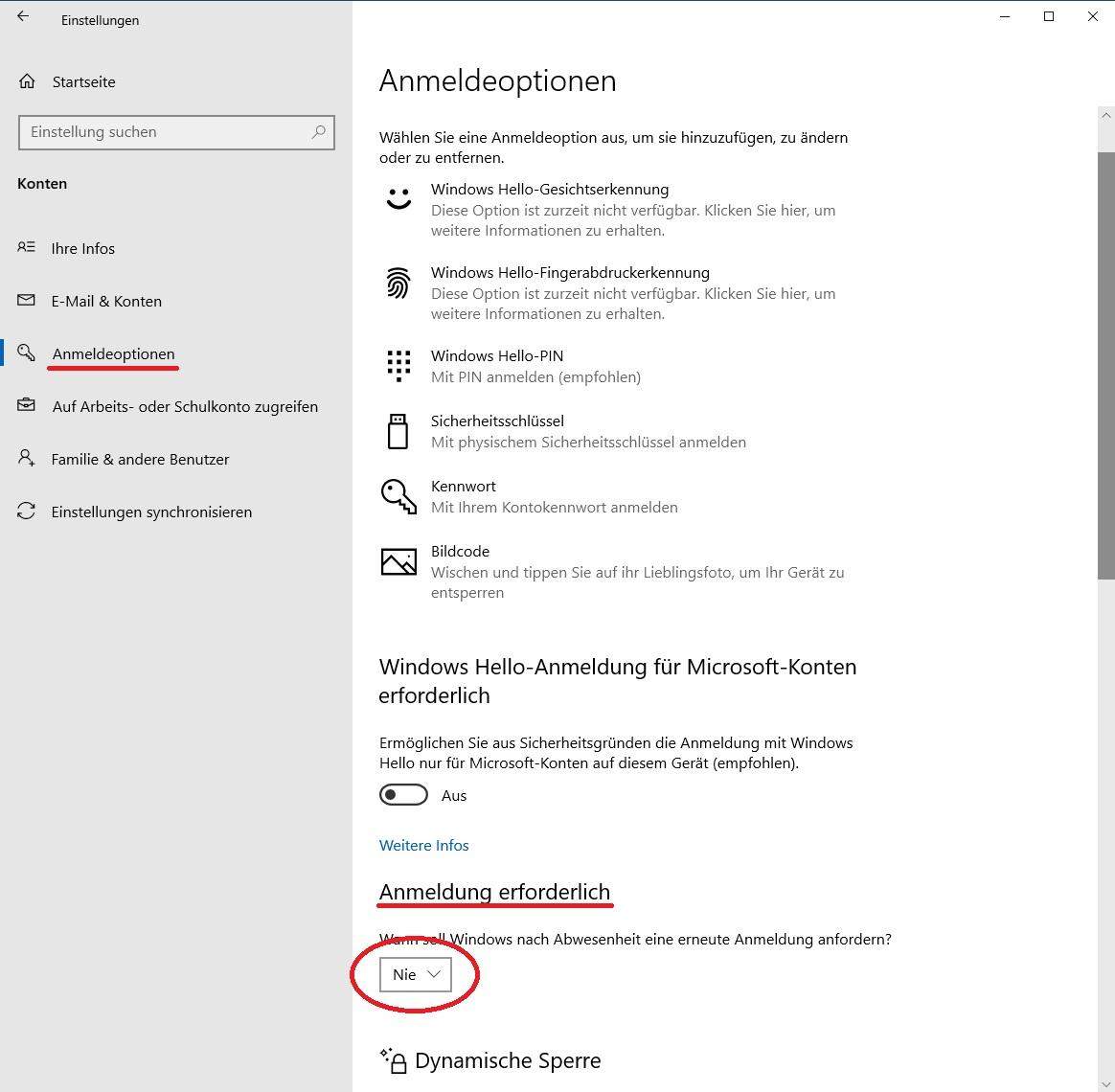Click the scrollbar down arrow

click(x=1105, y=1083)
